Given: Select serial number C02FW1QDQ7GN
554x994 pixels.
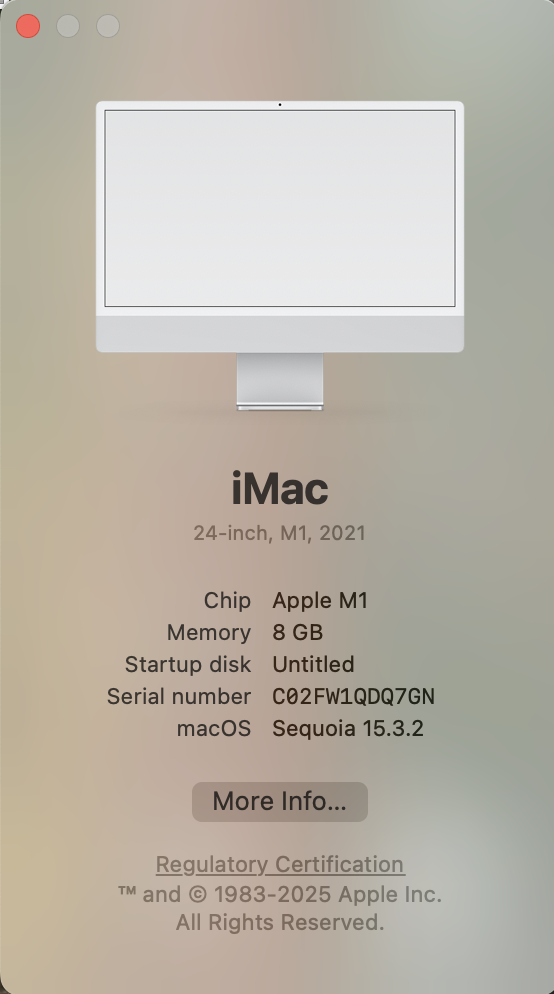Looking at the screenshot, I should [353, 697].
